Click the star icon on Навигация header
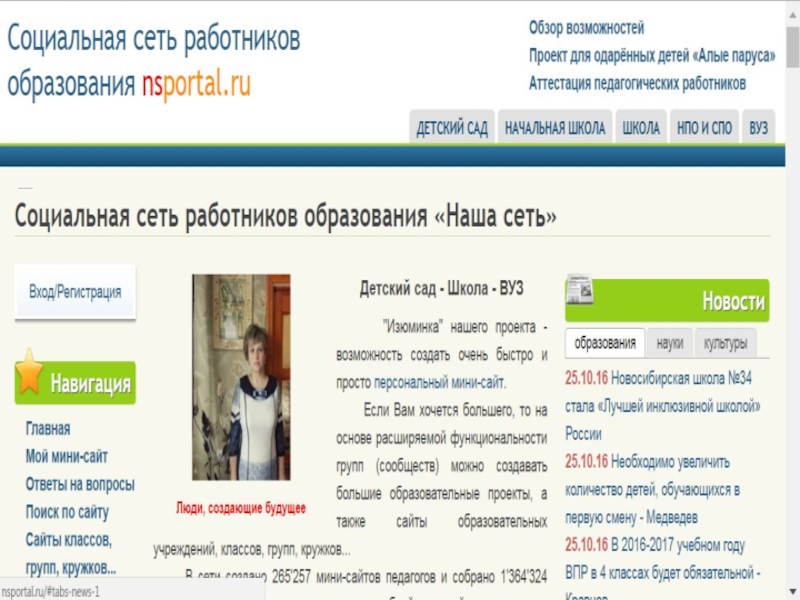This screenshot has width=800, height=600. click(x=29, y=371)
